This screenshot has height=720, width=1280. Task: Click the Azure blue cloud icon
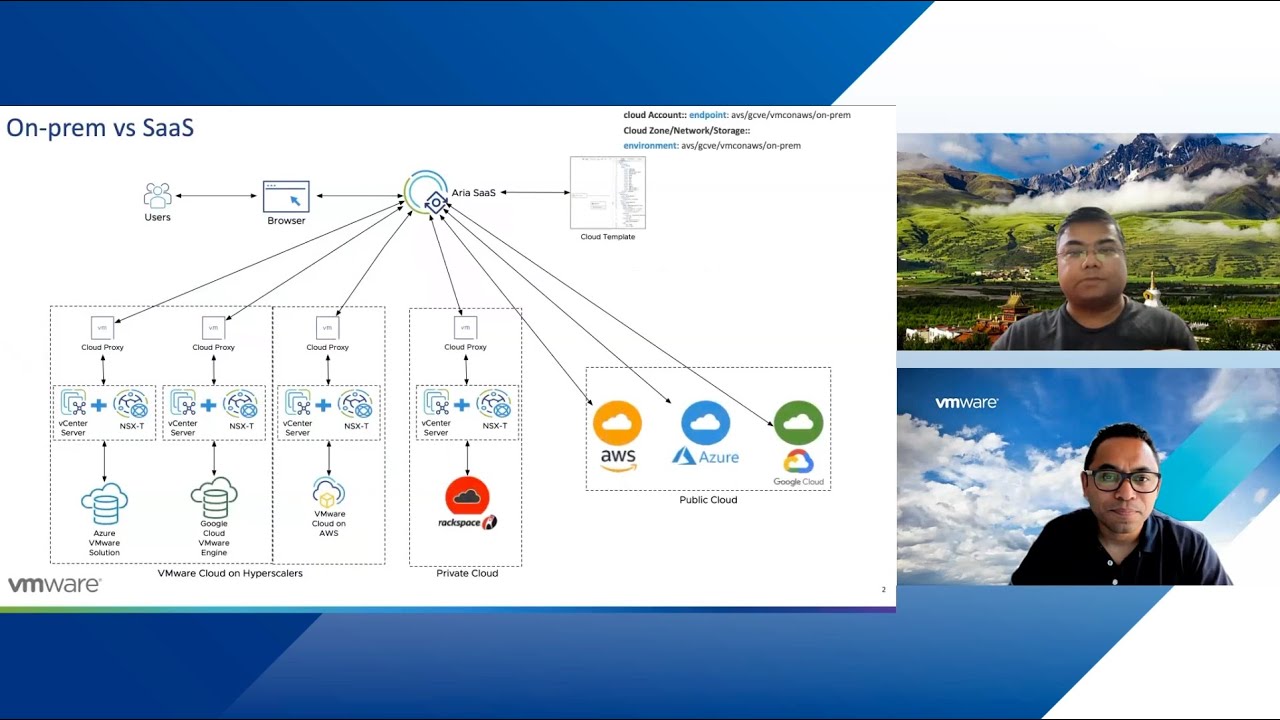coord(705,422)
